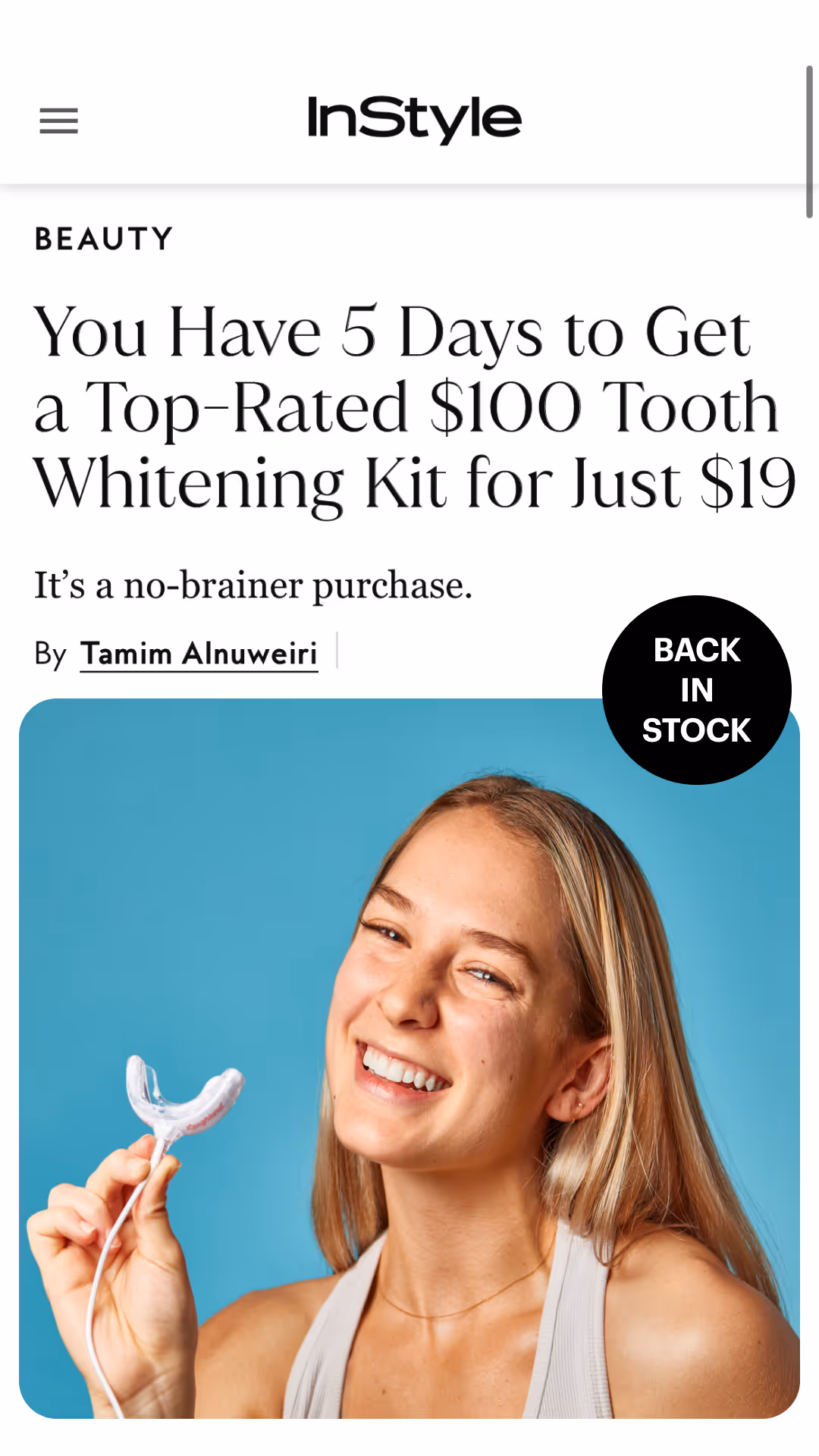
Task: Click the "$19" price in the headline
Action: point(748,483)
